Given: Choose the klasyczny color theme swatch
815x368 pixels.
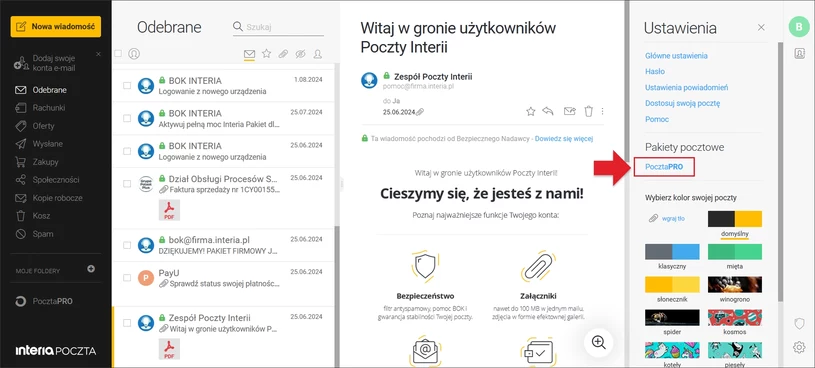Looking at the screenshot, I should coord(672,252).
